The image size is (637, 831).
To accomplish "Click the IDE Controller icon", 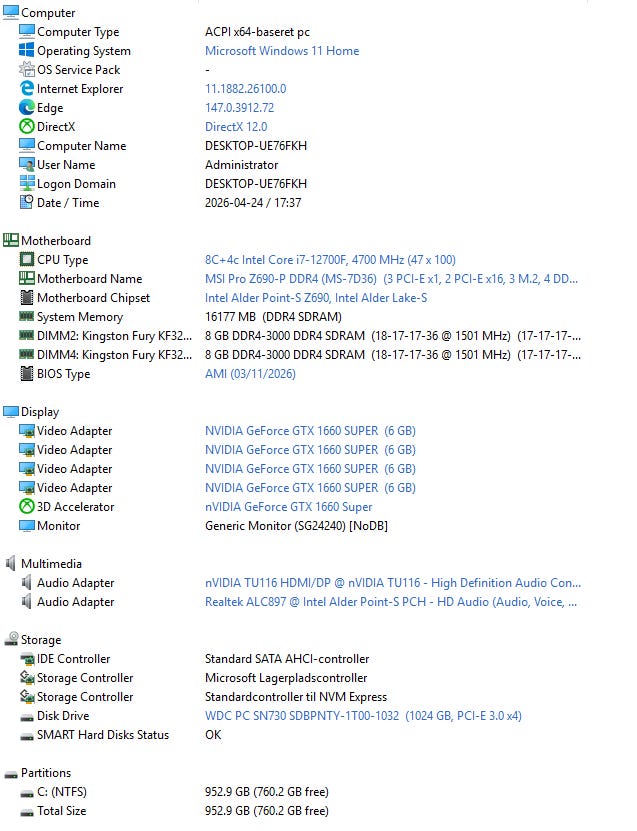I will [x=26, y=659].
